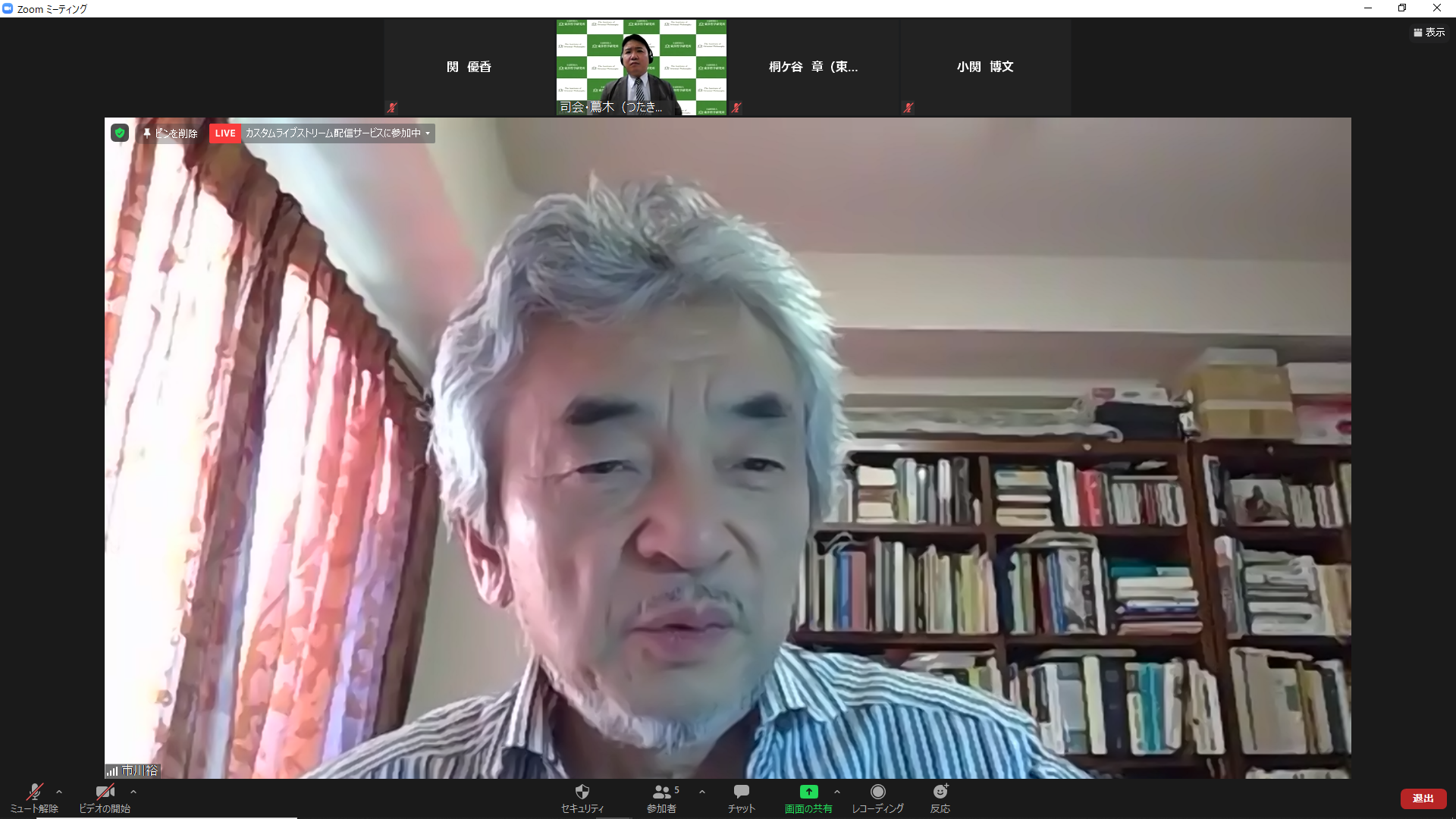Unmute microphone with ミュート解除 button
Viewport: 1456px width, 819px height.
click(34, 799)
